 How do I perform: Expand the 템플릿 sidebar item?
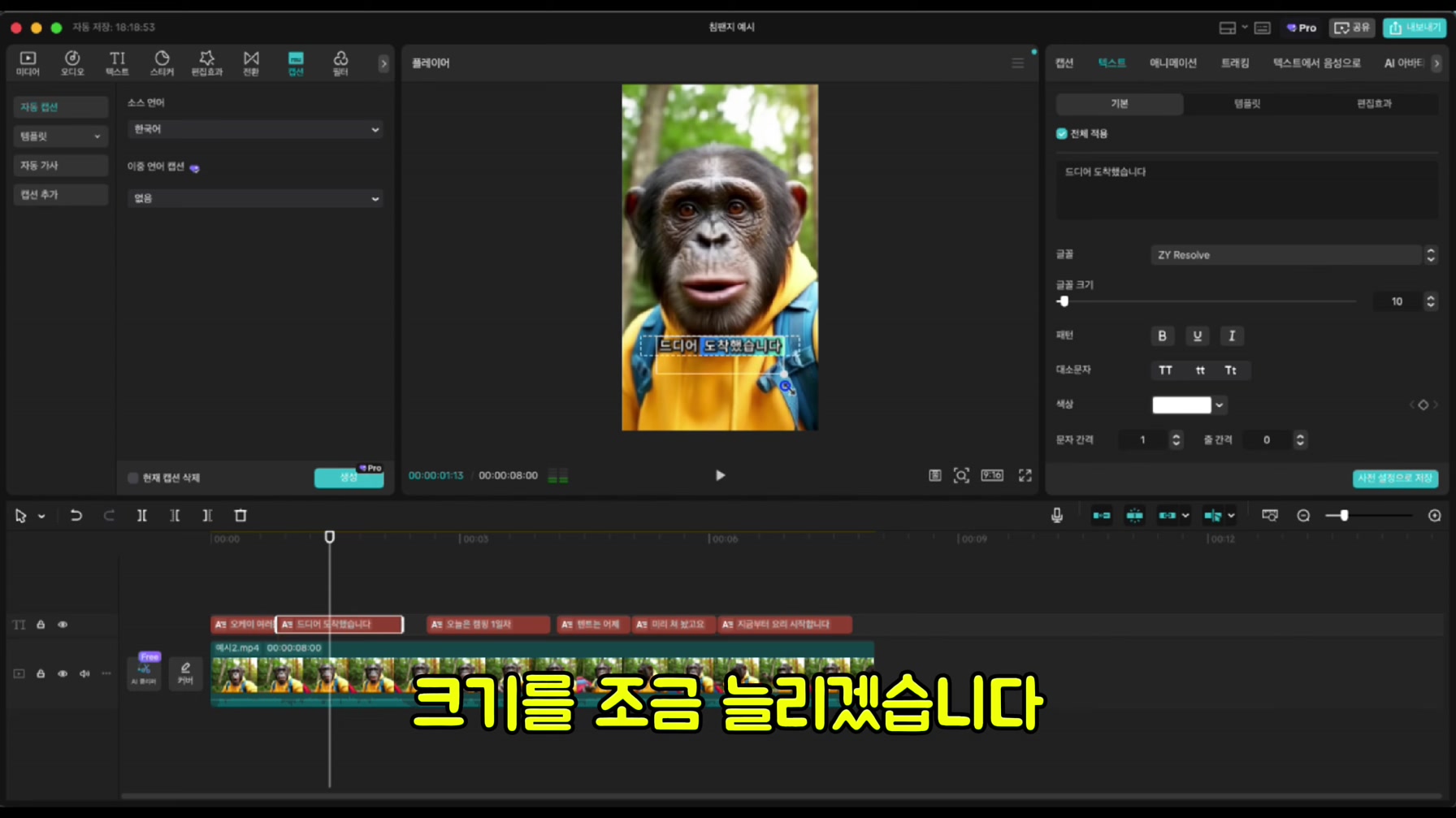[x=61, y=136]
